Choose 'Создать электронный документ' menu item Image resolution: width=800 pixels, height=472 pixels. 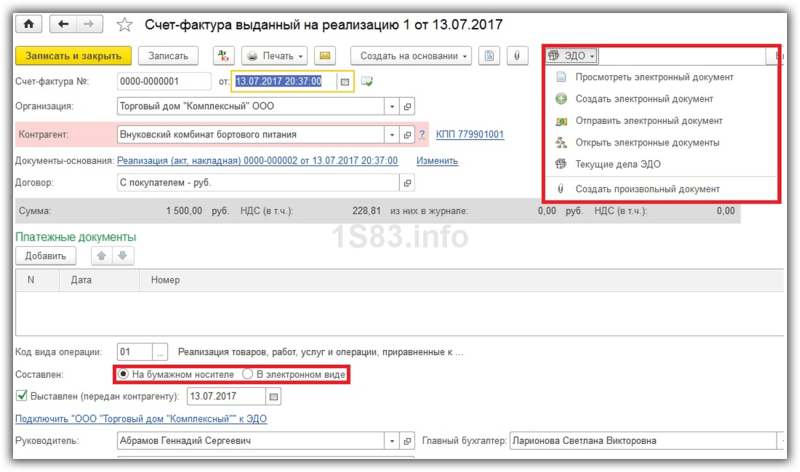click(644, 99)
